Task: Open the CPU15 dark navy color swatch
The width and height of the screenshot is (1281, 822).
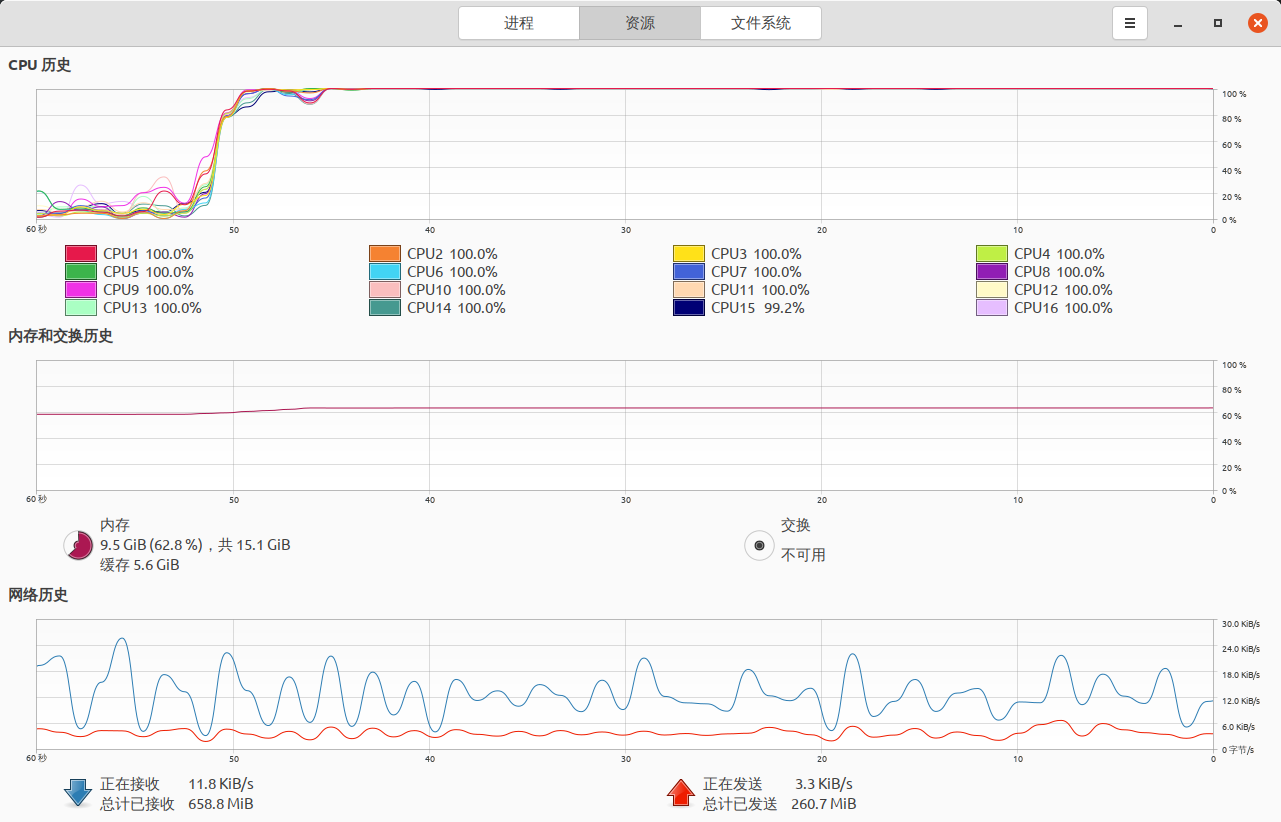Action: pyautogui.click(x=689, y=308)
